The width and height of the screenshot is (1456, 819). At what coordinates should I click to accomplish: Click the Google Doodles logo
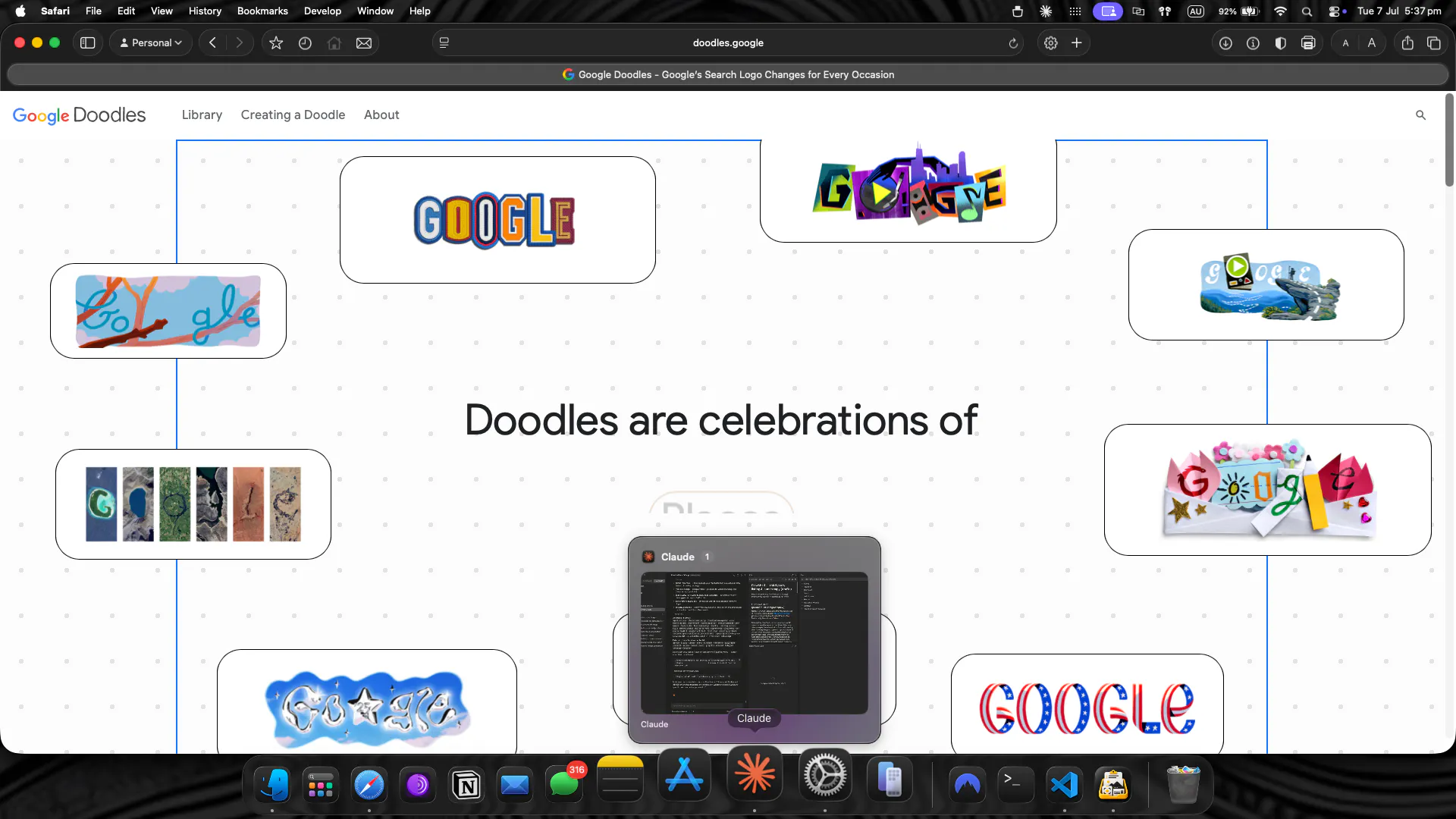point(80,115)
